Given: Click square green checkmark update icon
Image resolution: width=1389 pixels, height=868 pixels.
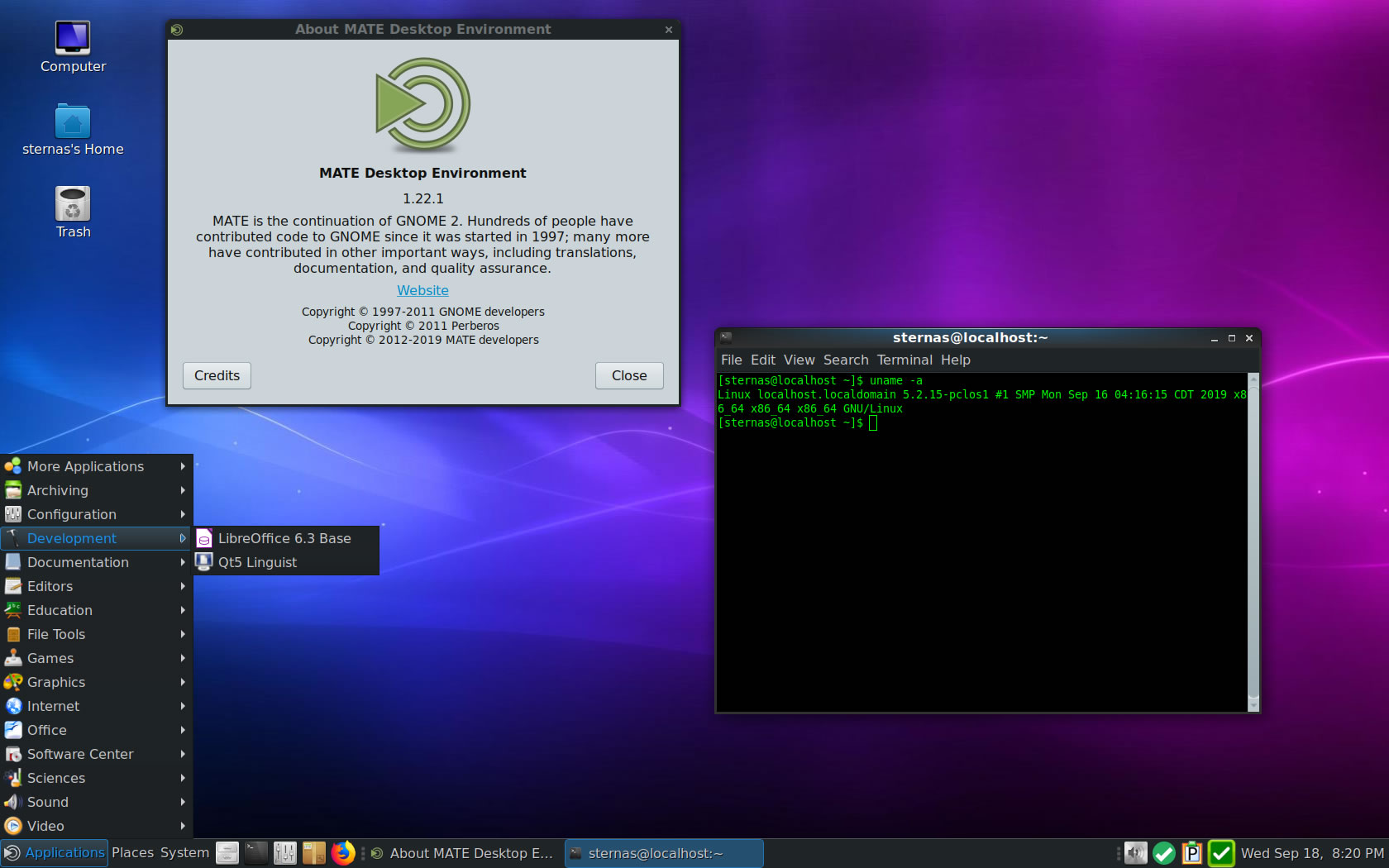Looking at the screenshot, I should pos(1221,853).
